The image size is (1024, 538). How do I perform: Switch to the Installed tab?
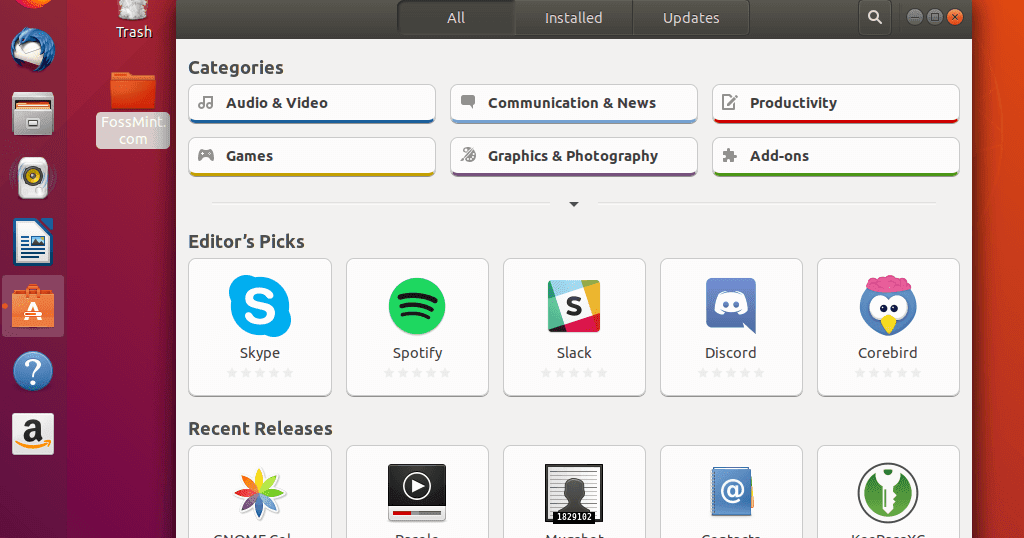coord(573,18)
